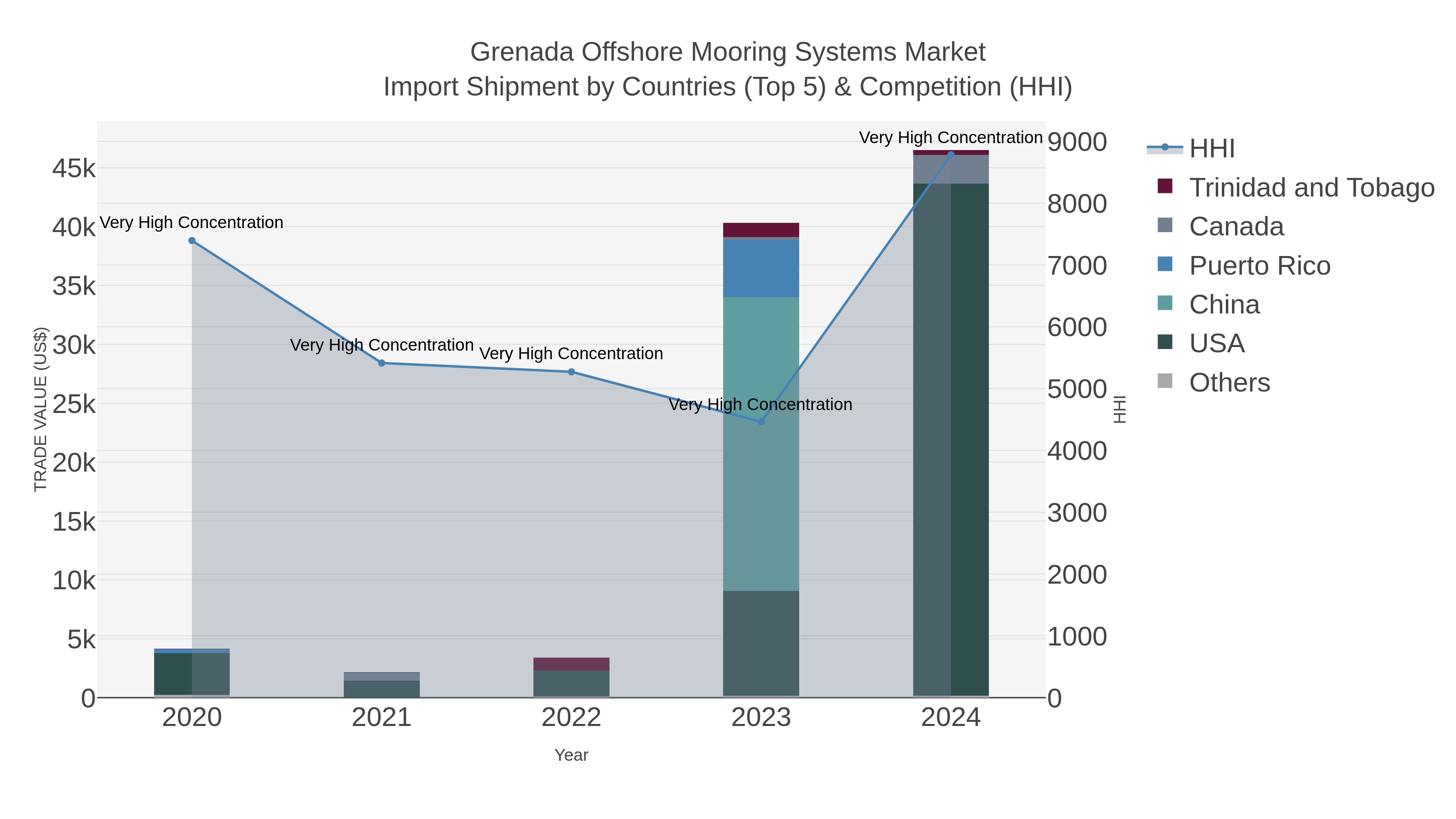The image size is (1456, 819).
Task: Toggle Canada series in legend
Action: point(1221,226)
